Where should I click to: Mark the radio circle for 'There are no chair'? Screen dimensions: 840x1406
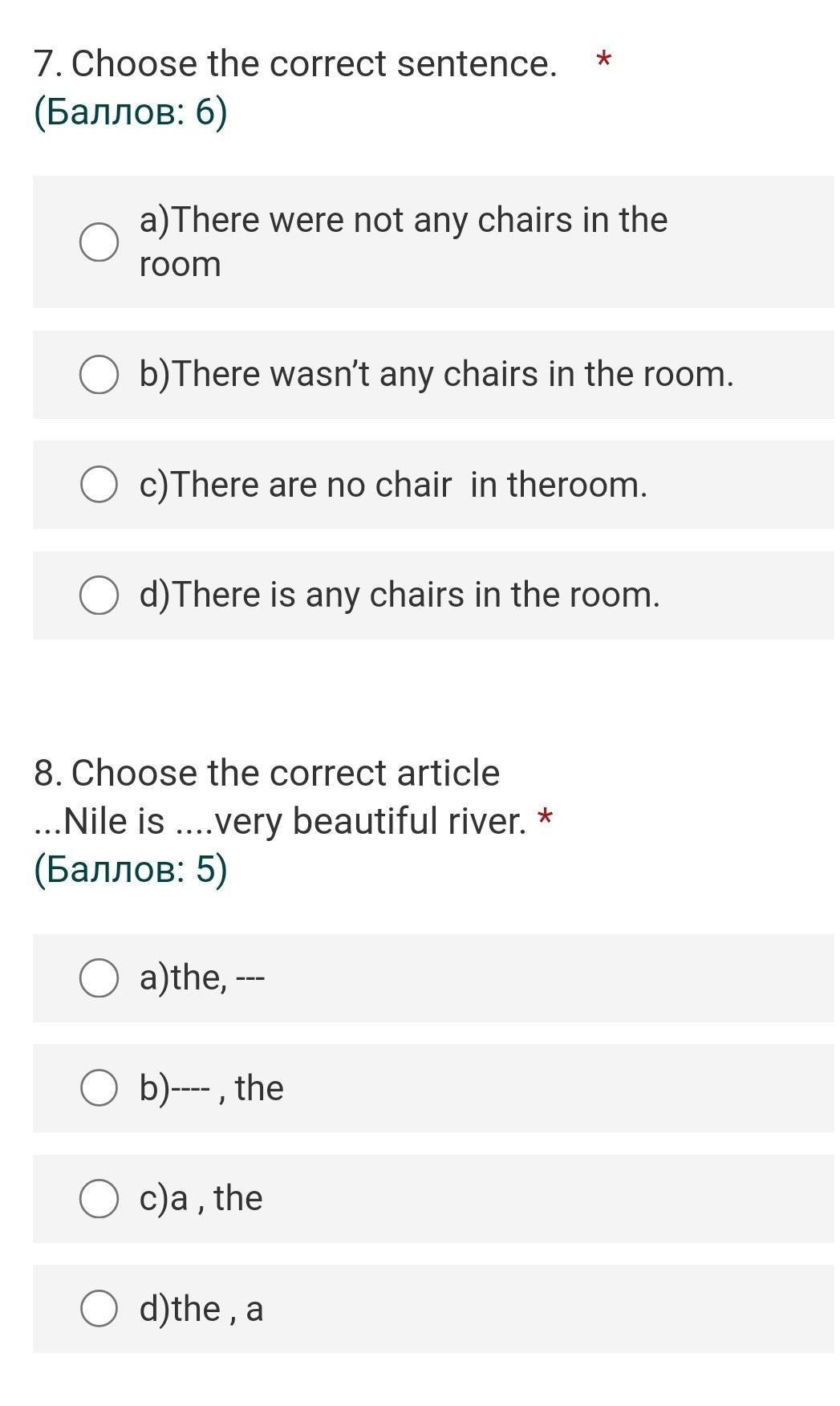click(99, 485)
